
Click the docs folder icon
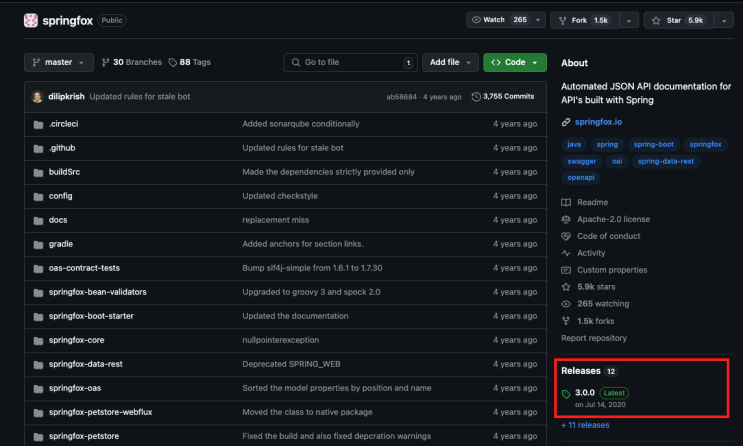[x=38, y=220]
